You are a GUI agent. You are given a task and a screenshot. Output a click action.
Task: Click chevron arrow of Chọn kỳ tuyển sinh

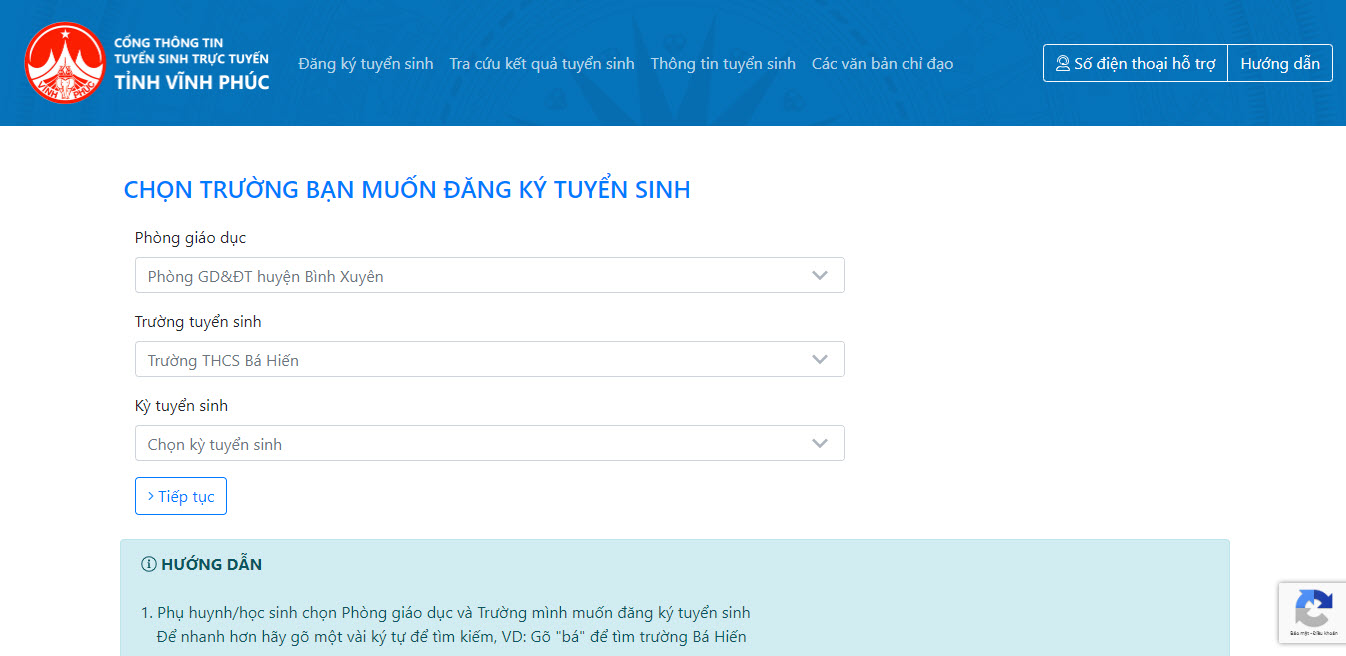click(820, 443)
